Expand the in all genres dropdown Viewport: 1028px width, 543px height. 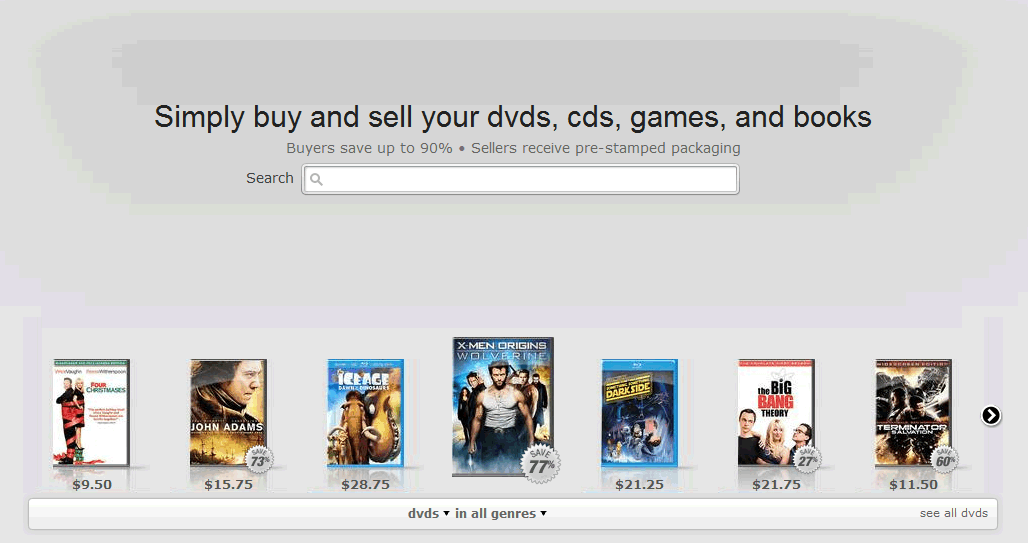click(501, 513)
